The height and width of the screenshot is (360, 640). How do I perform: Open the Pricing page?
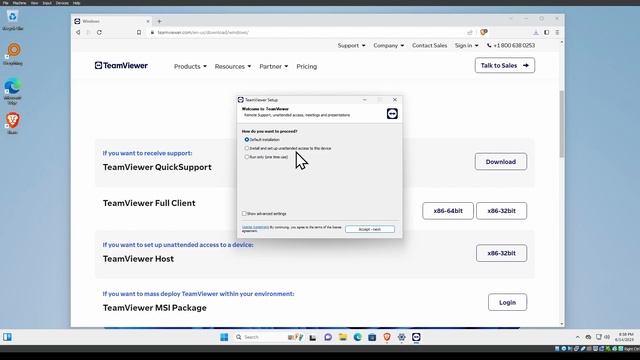(307, 66)
